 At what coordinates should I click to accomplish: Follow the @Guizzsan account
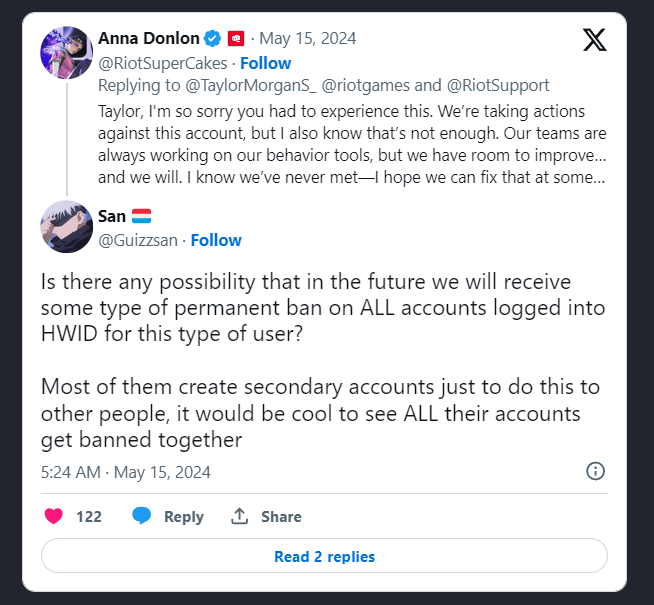216,240
